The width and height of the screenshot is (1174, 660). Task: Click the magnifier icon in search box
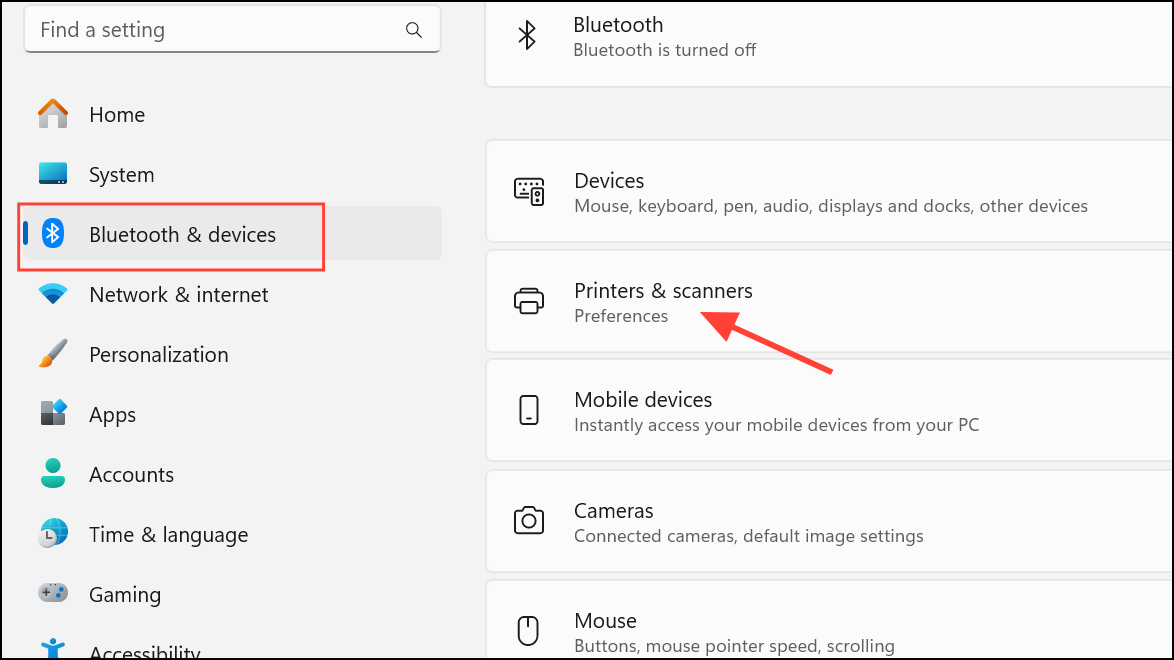coord(413,30)
